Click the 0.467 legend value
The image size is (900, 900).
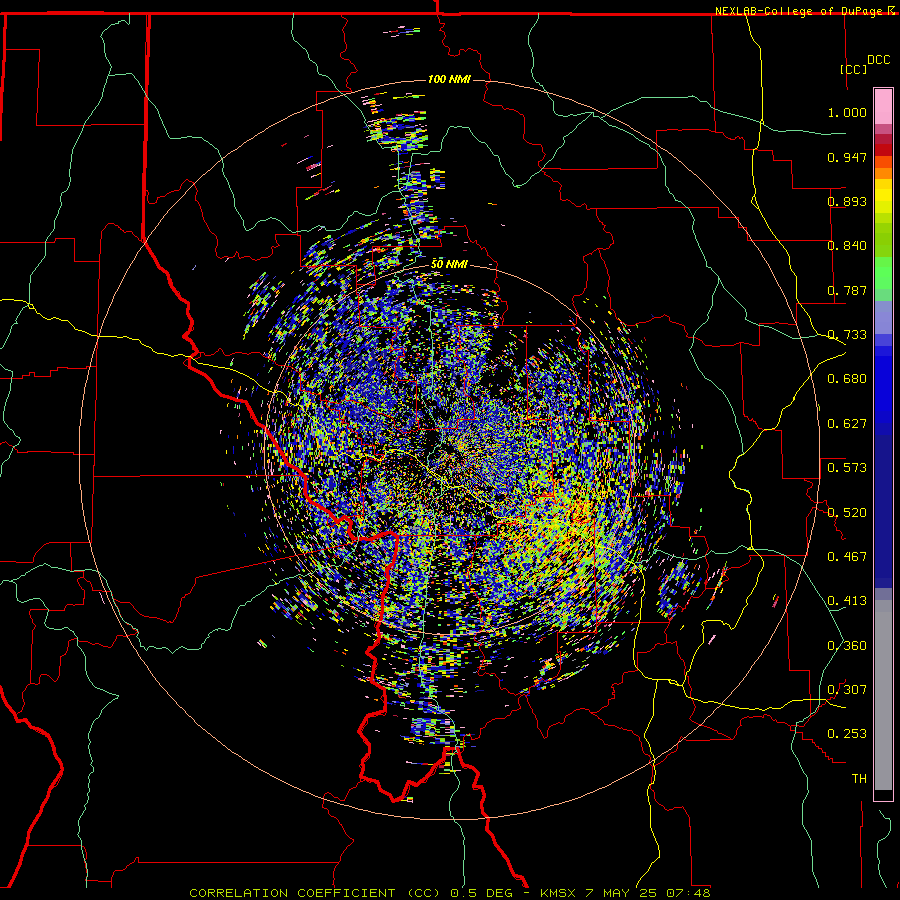pyautogui.click(x=847, y=557)
